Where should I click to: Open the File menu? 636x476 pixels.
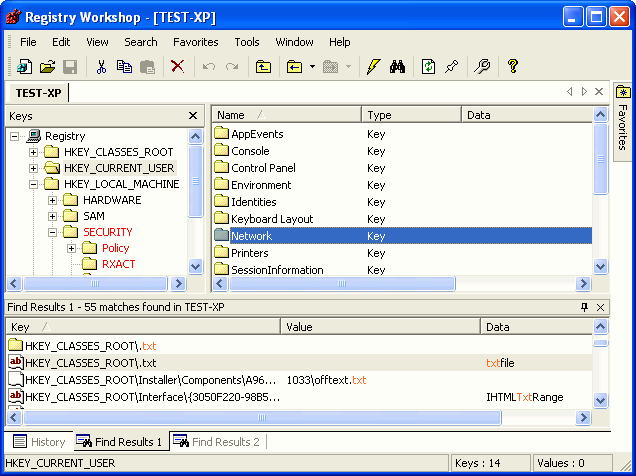click(28, 42)
